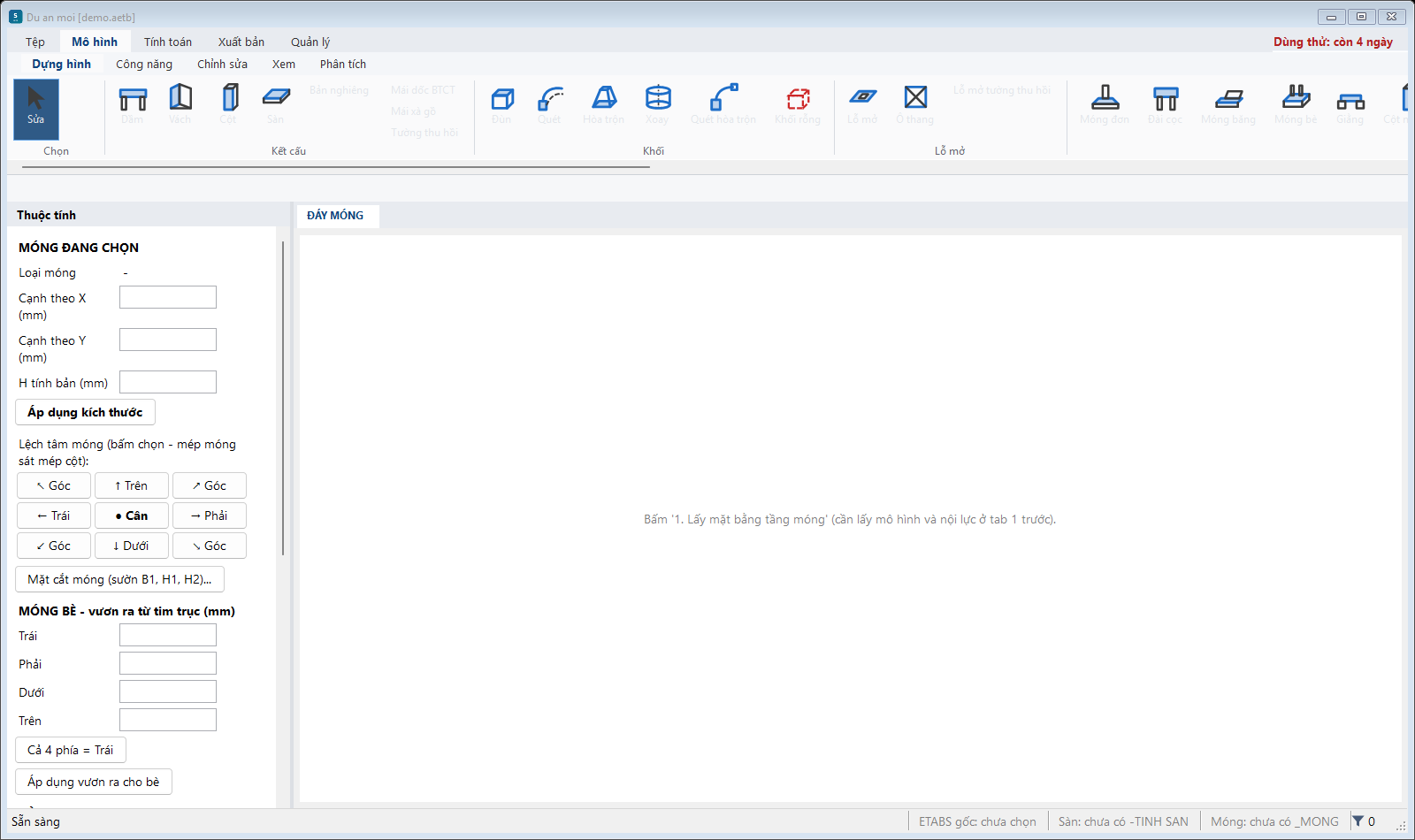Select the ↖ Góc corner offset button
The image size is (1415, 840).
point(54,485)
